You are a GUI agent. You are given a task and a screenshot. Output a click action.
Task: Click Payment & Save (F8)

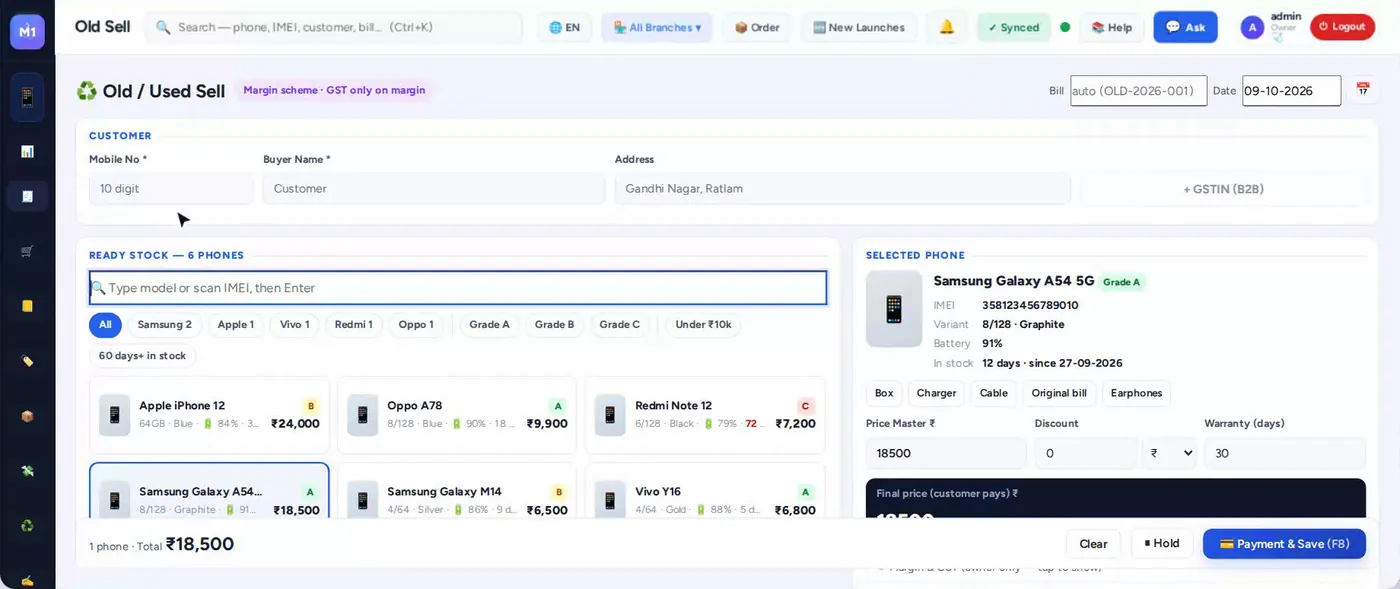point(1284,544)
